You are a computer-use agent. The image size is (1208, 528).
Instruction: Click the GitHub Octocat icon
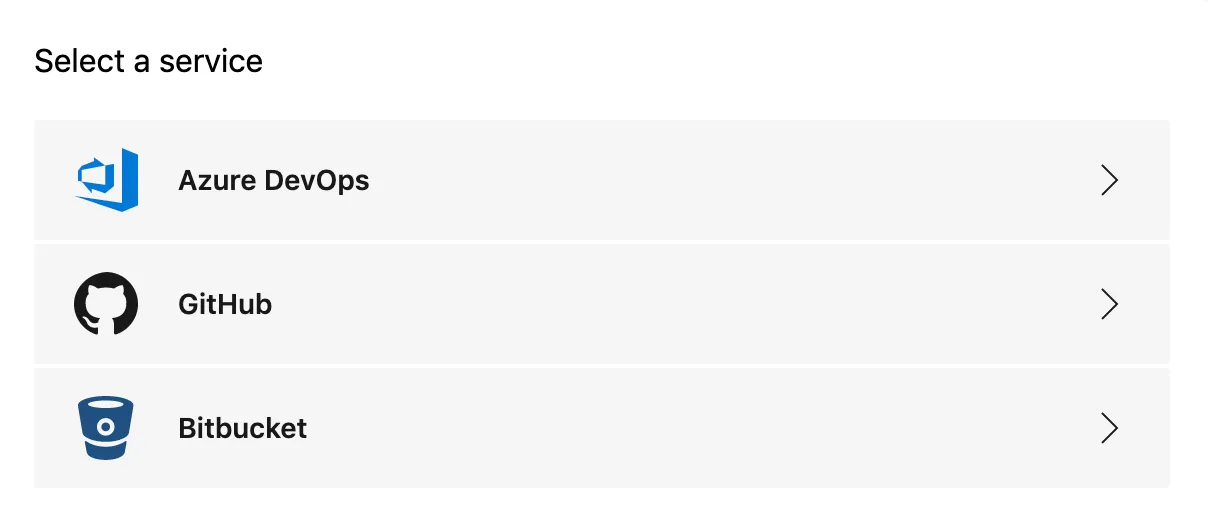[x=105, y=303]
